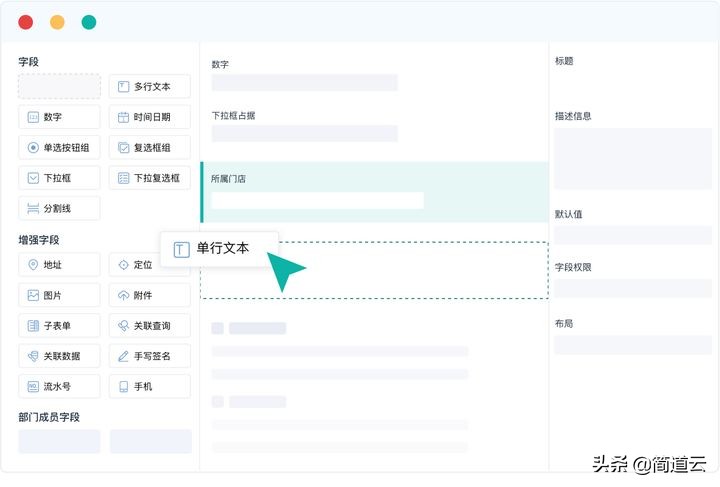This screenshot has height=487, width=720.
Task: Add the 下拉框 dropdown field
Action: 59,178
